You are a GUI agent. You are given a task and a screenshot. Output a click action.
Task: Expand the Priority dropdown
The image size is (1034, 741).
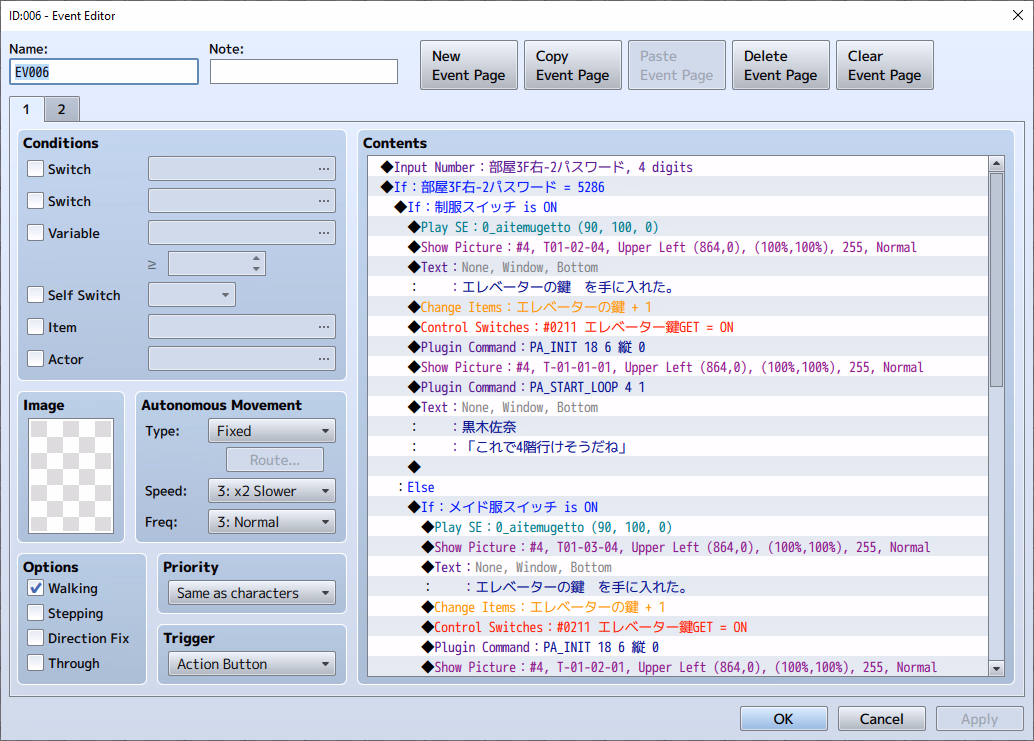(251, 593)
